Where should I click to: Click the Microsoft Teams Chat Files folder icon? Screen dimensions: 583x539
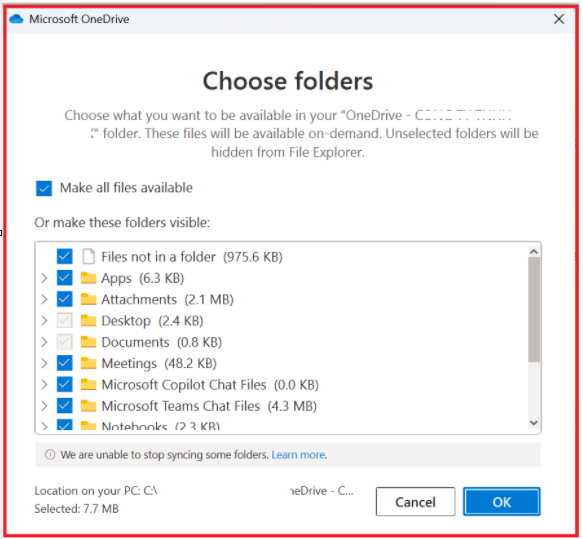pyautogui.click(x=88, y=406)
